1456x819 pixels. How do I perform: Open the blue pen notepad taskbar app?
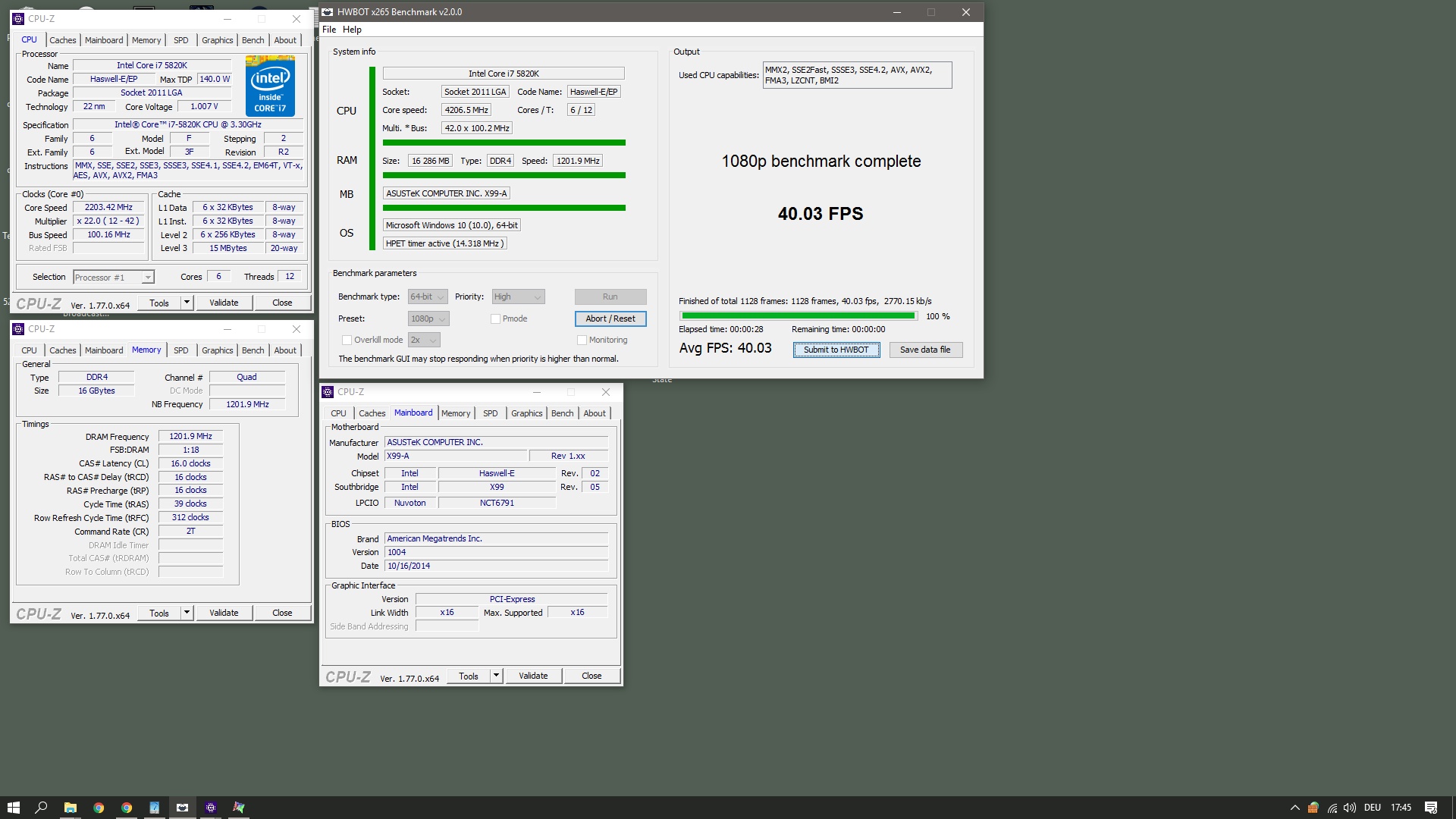(x=154, y=808)
